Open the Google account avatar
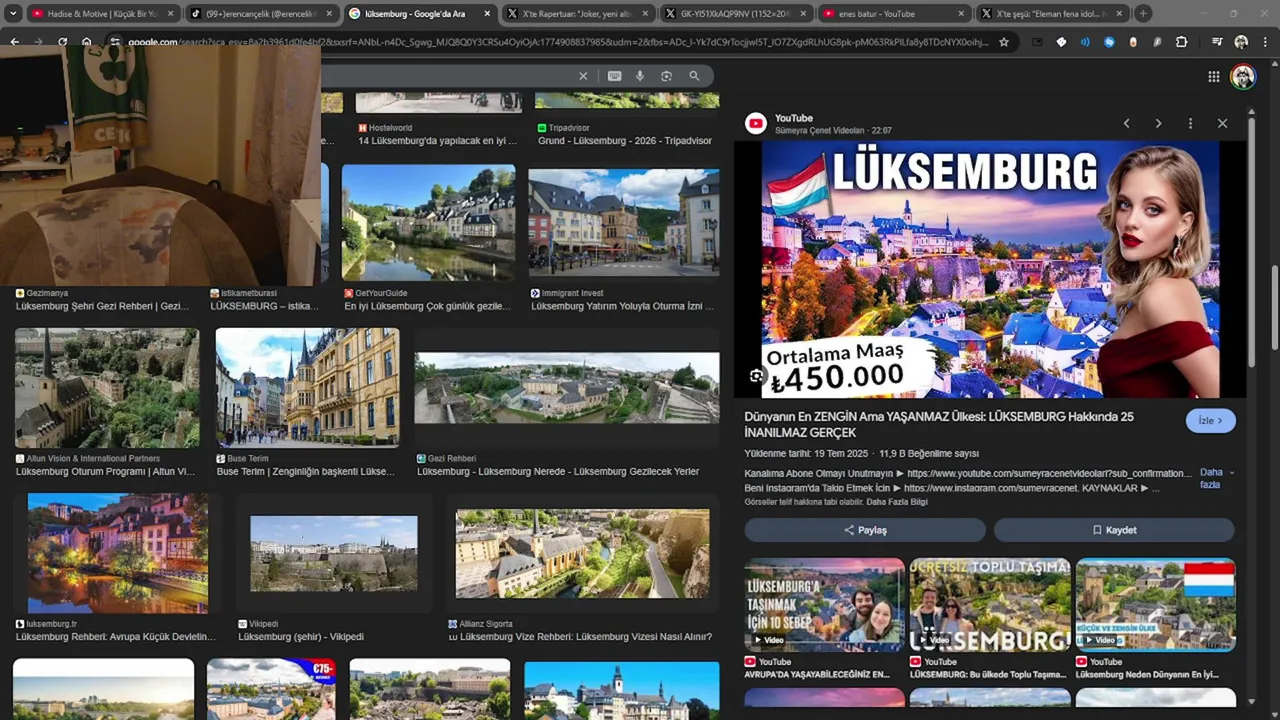This screenshot has height=720, width=1280. coord(1243,77)
